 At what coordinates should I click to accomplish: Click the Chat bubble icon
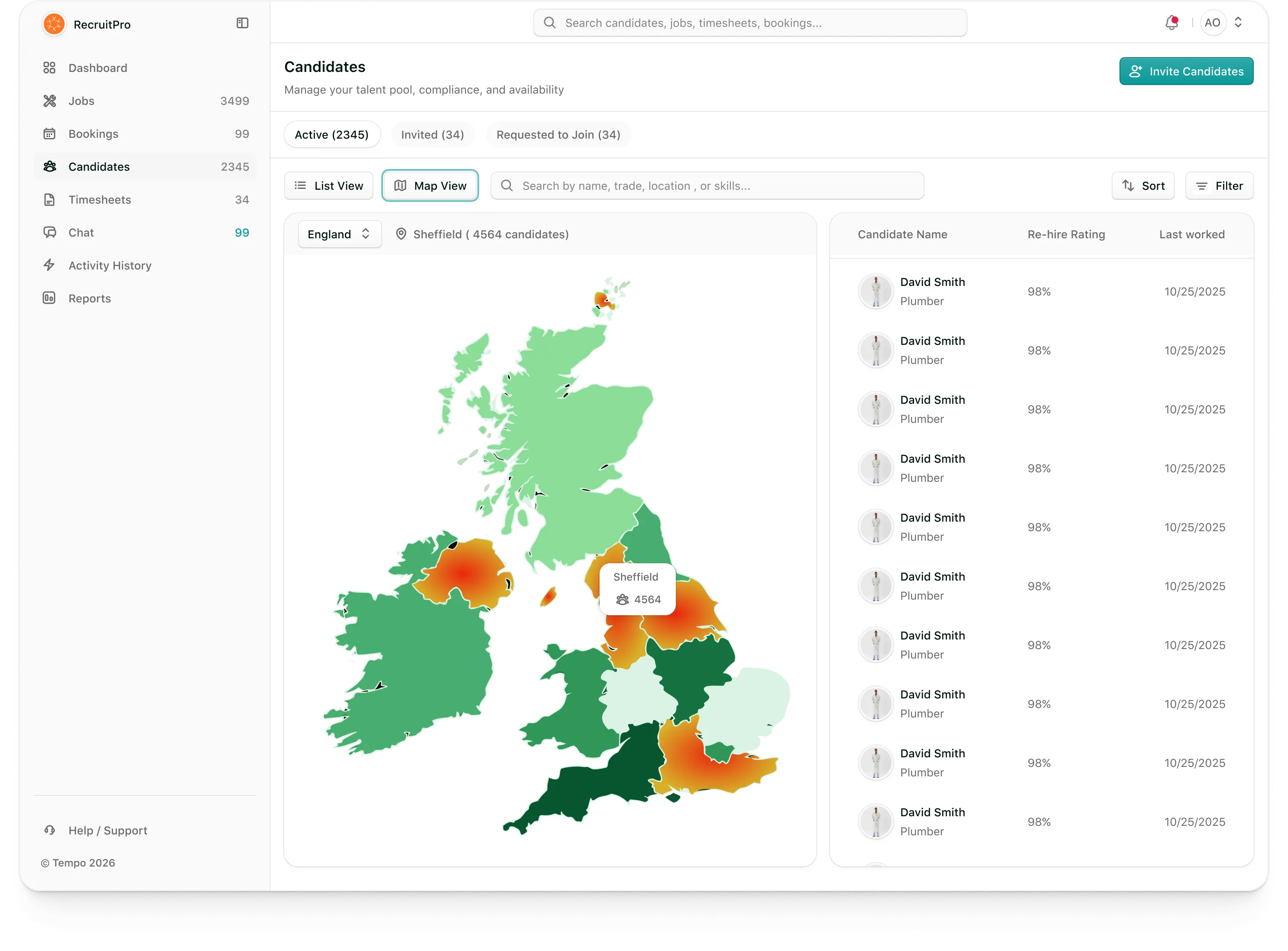49,233
